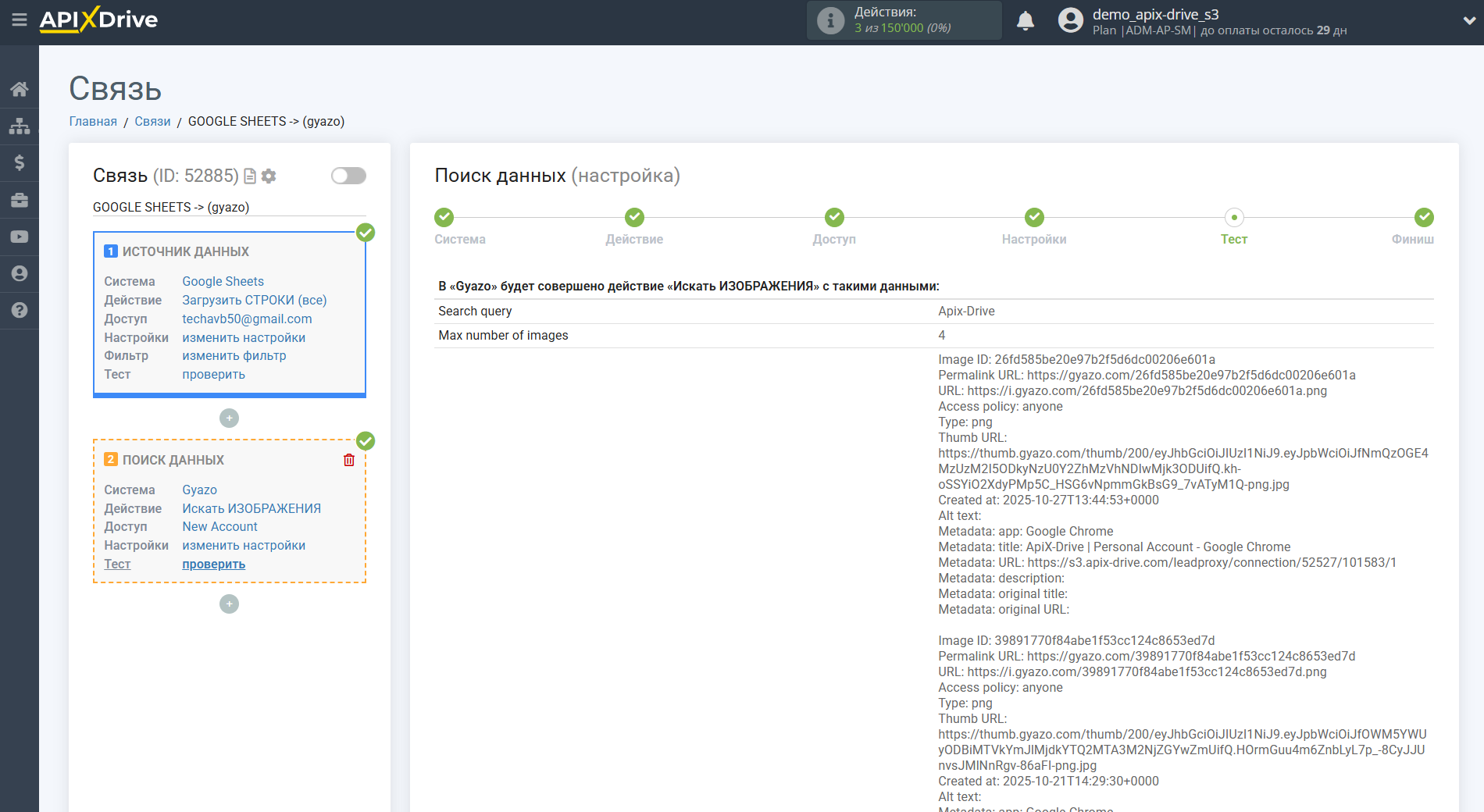
Task: Click the notification bell icon
Action: coord(1025,21)
